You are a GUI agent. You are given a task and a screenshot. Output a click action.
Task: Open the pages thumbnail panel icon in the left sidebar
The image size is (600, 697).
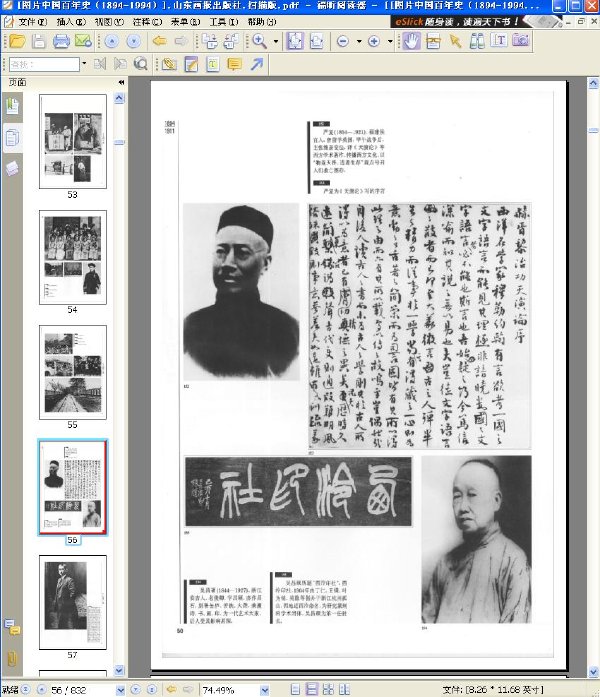coord(12,138)
